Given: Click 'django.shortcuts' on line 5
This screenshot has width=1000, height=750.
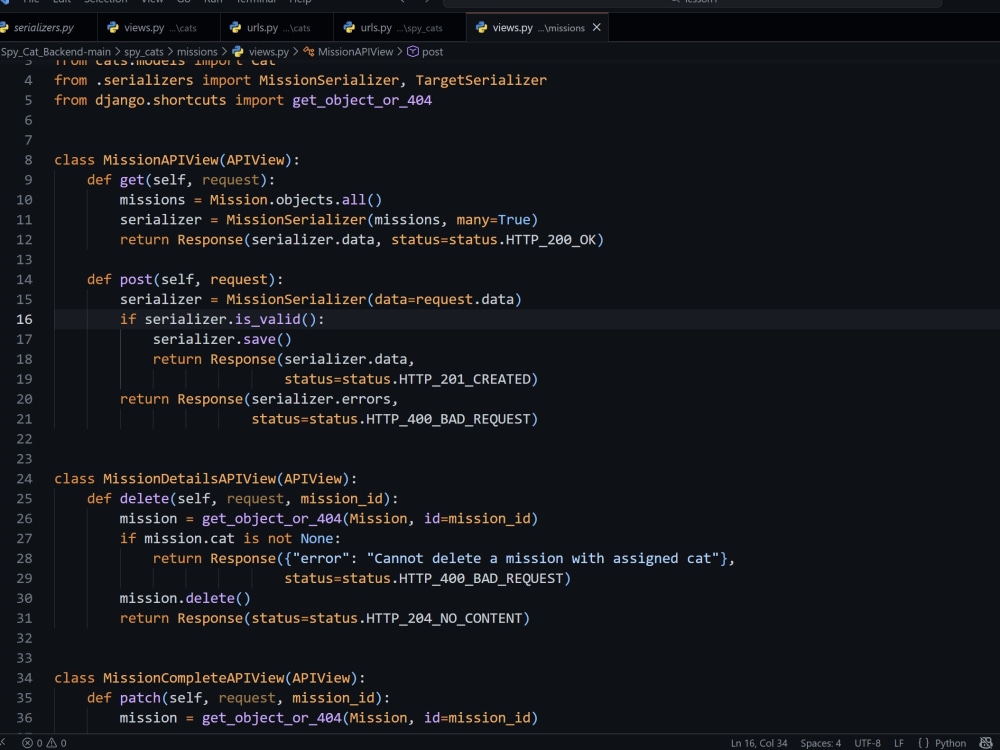Looking at the screenshot, I should click(160, 100).
